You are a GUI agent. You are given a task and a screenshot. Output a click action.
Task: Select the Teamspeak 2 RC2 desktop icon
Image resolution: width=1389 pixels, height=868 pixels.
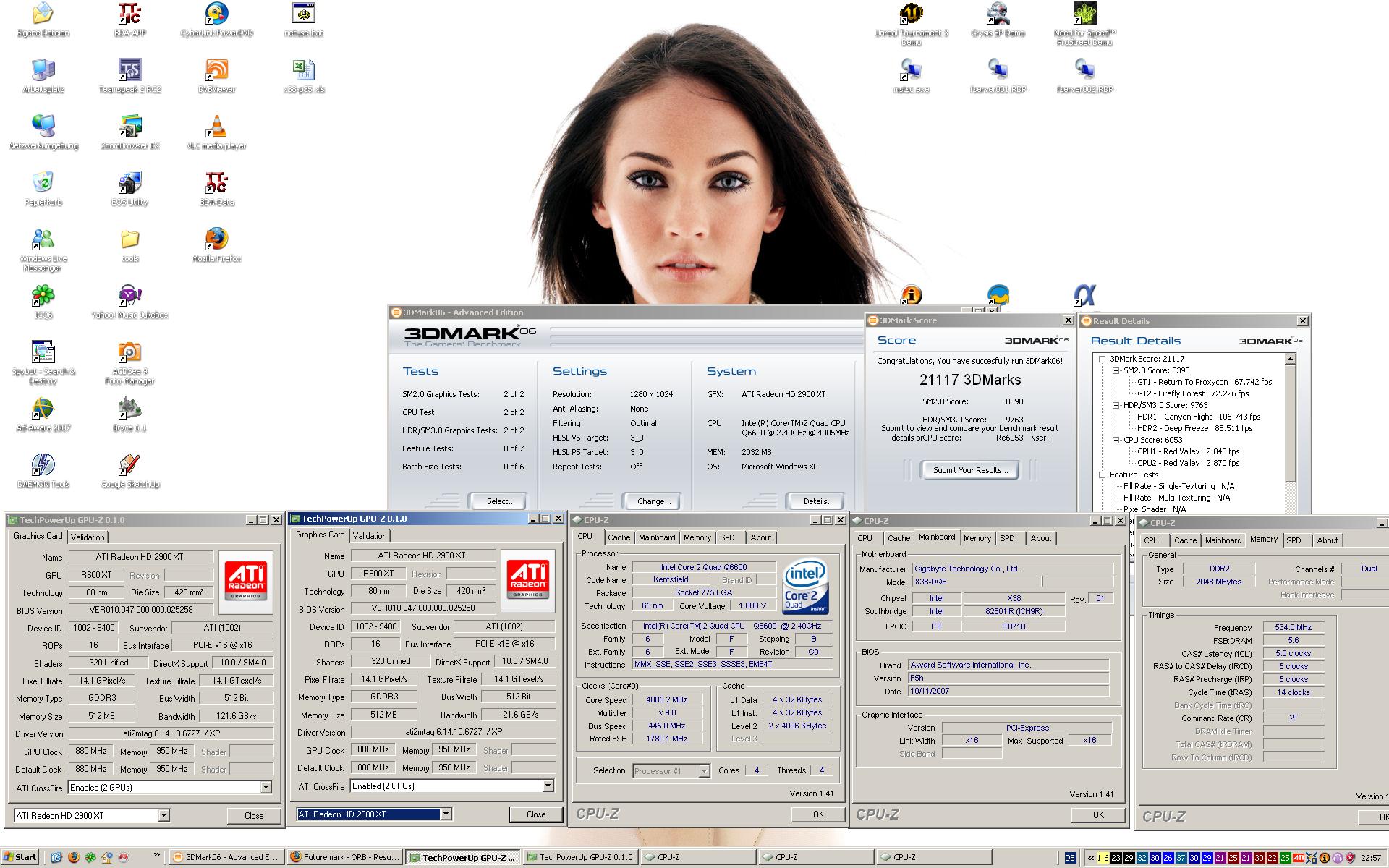(130, 76)
